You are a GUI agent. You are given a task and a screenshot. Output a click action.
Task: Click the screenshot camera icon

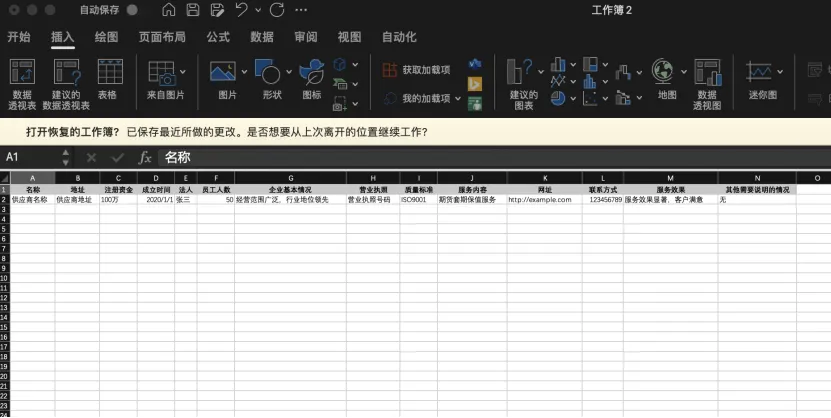339,104
